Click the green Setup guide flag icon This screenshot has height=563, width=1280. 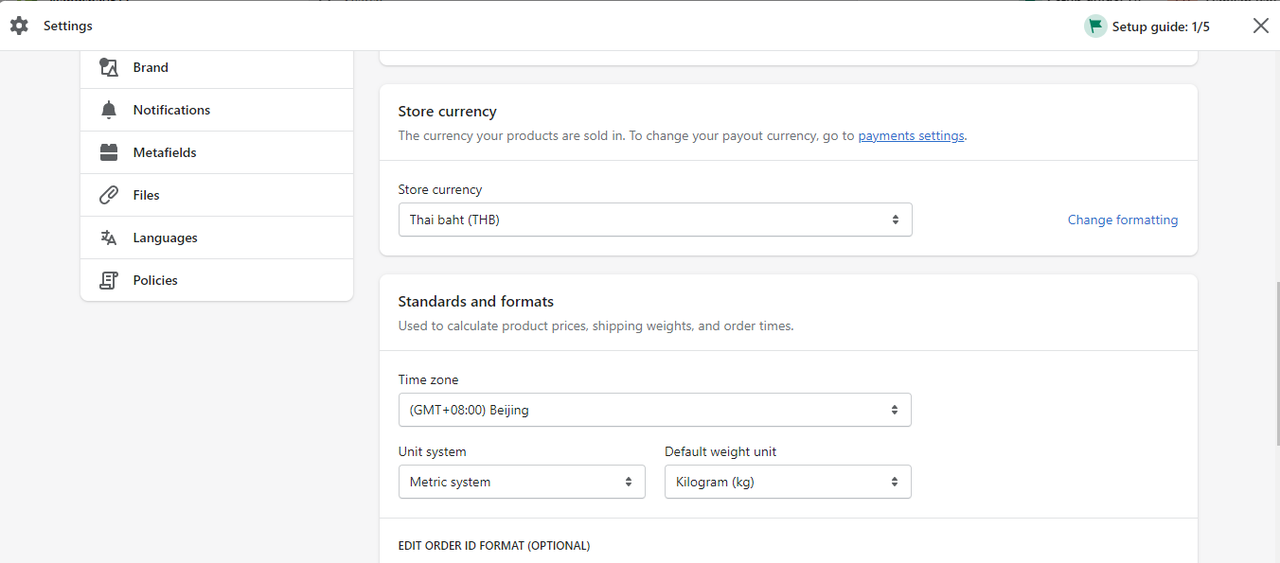pyautogui.click(x=1095, y=26)
